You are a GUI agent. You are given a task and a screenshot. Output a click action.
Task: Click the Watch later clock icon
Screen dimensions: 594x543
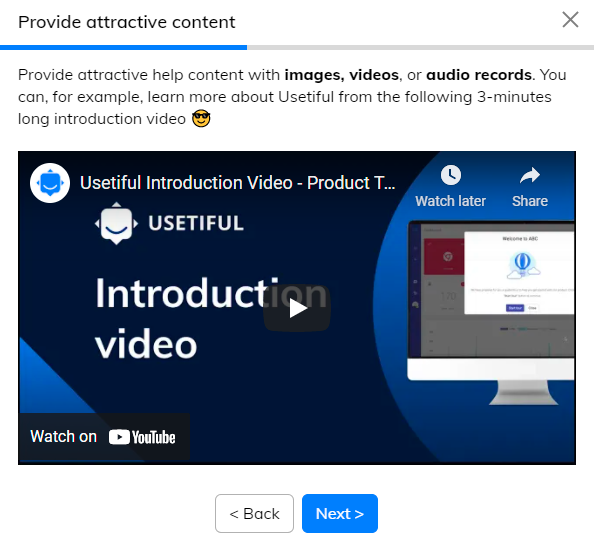(450, 175)
